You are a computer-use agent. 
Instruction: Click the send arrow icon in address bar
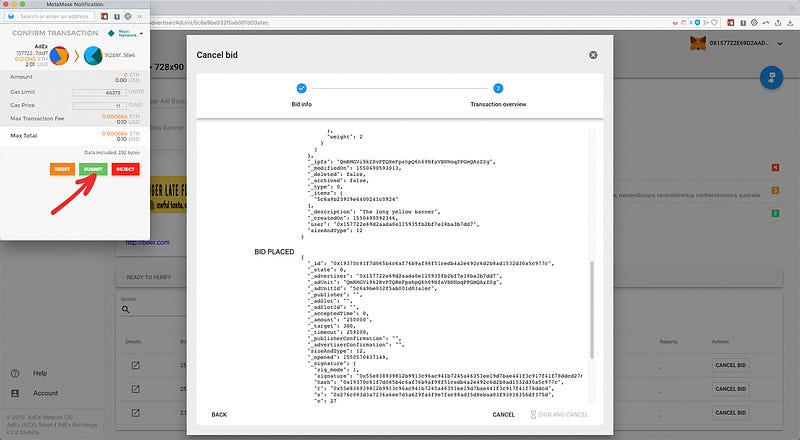[x=706, y=22]
